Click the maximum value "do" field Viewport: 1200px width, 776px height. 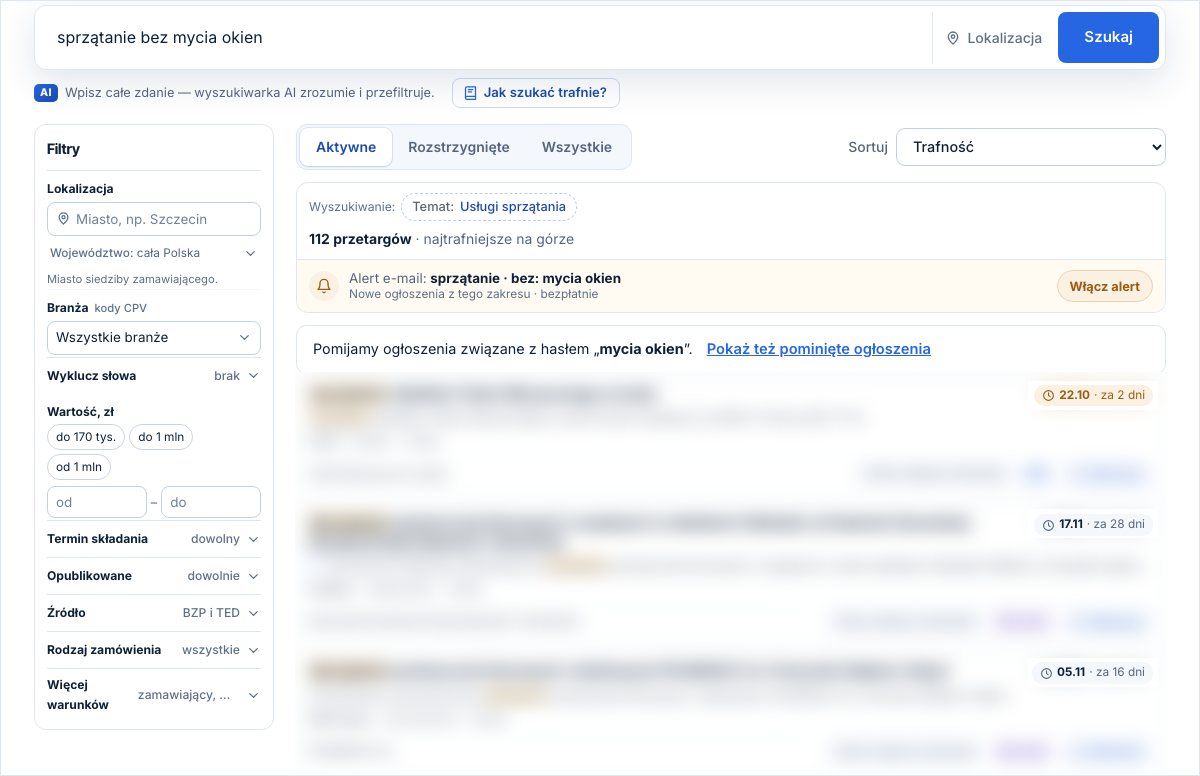(x=211, y=502)
